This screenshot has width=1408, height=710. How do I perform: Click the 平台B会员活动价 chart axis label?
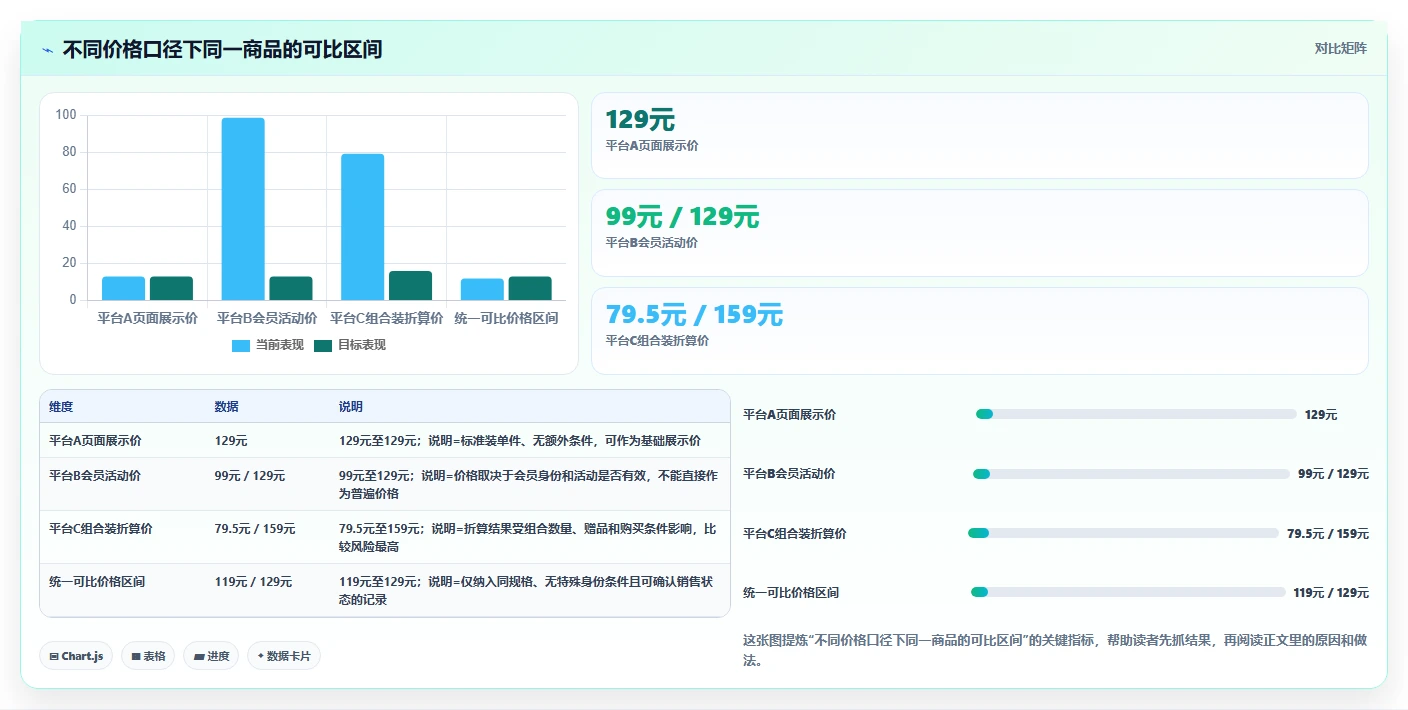[x=267, y=318]
